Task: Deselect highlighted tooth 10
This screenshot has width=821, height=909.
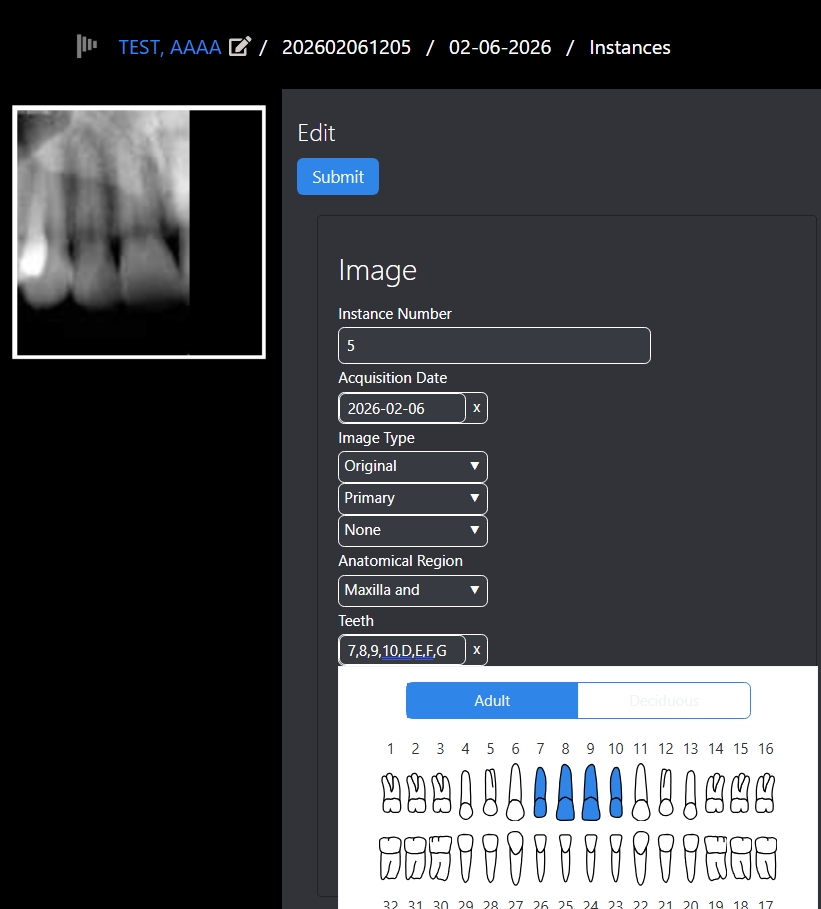Action: point(616,792)
